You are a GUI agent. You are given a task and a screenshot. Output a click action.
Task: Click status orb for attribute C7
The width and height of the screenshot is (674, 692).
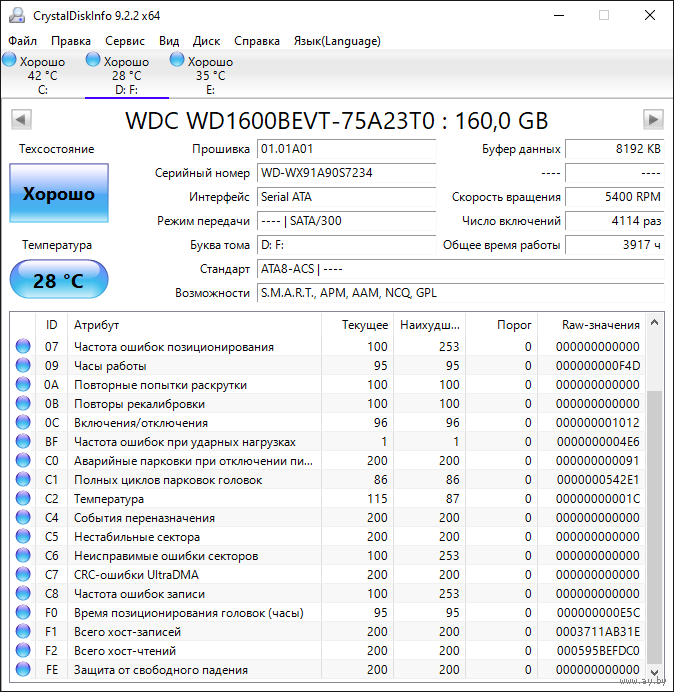tap(23, 574)
